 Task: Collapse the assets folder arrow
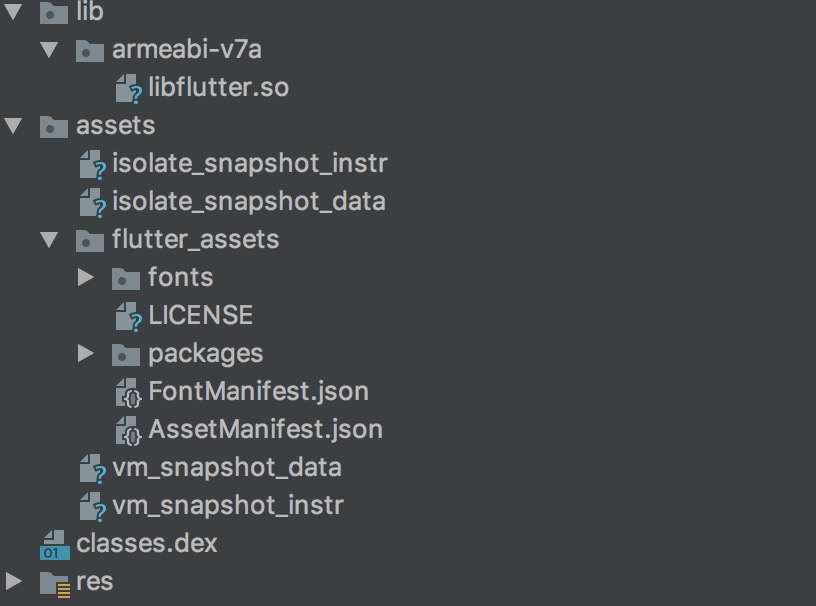point(13,126)
